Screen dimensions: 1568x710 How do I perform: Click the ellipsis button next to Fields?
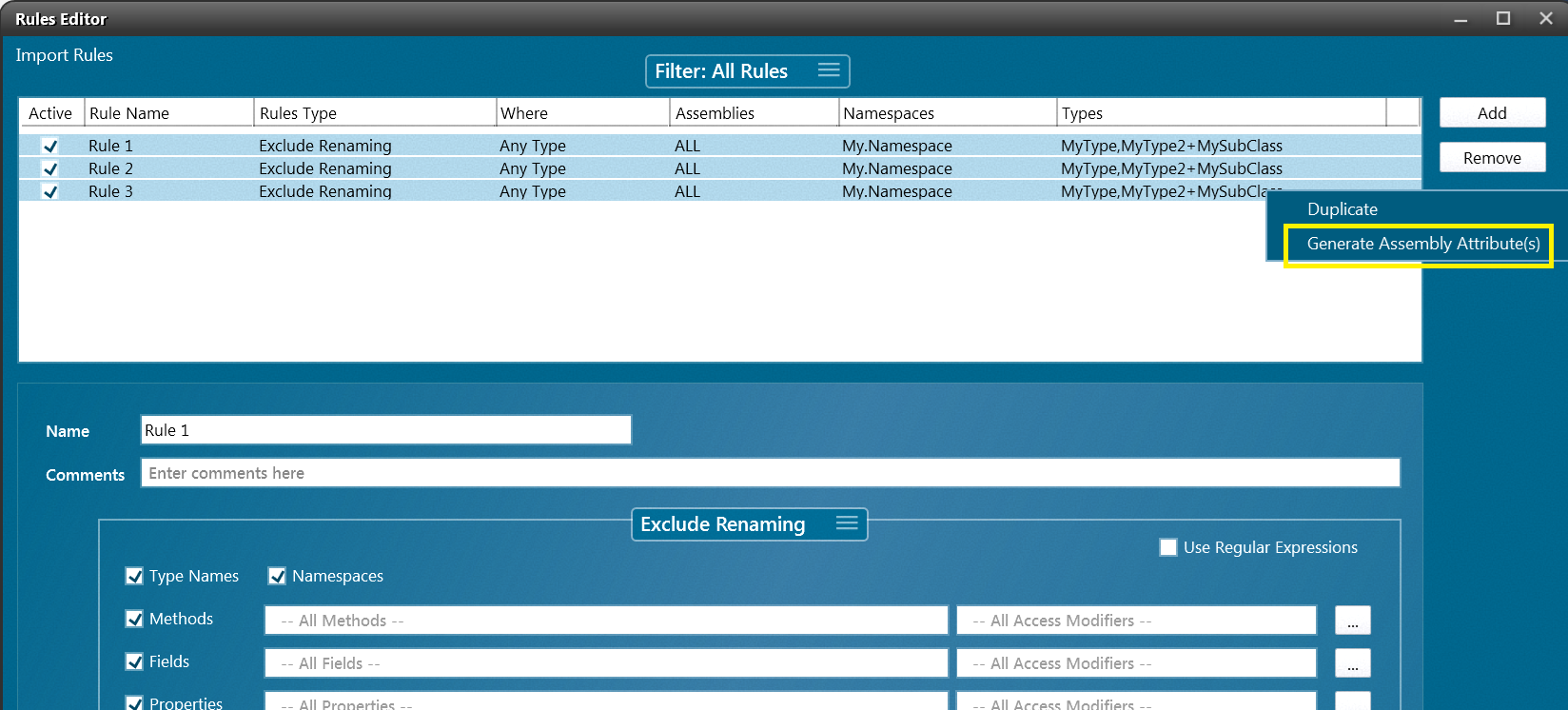point(1352,663)
